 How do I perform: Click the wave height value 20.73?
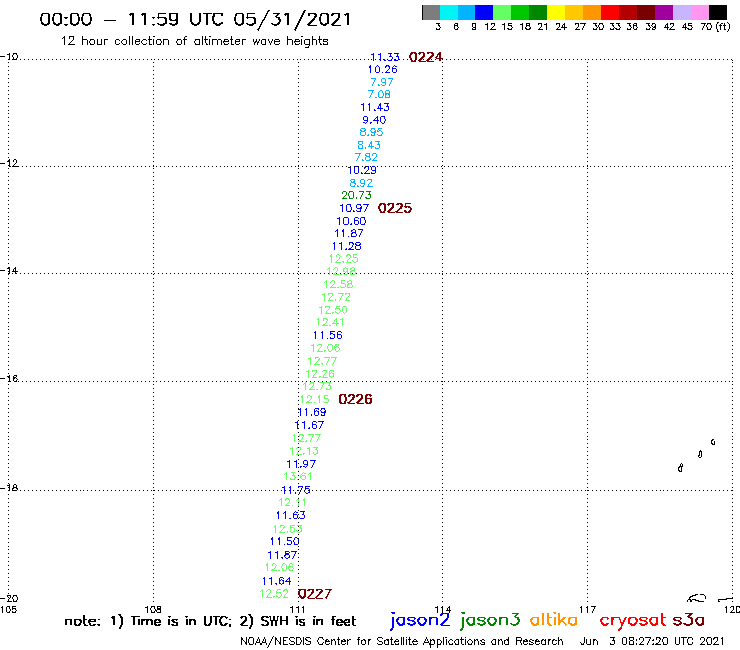[356, 195]
